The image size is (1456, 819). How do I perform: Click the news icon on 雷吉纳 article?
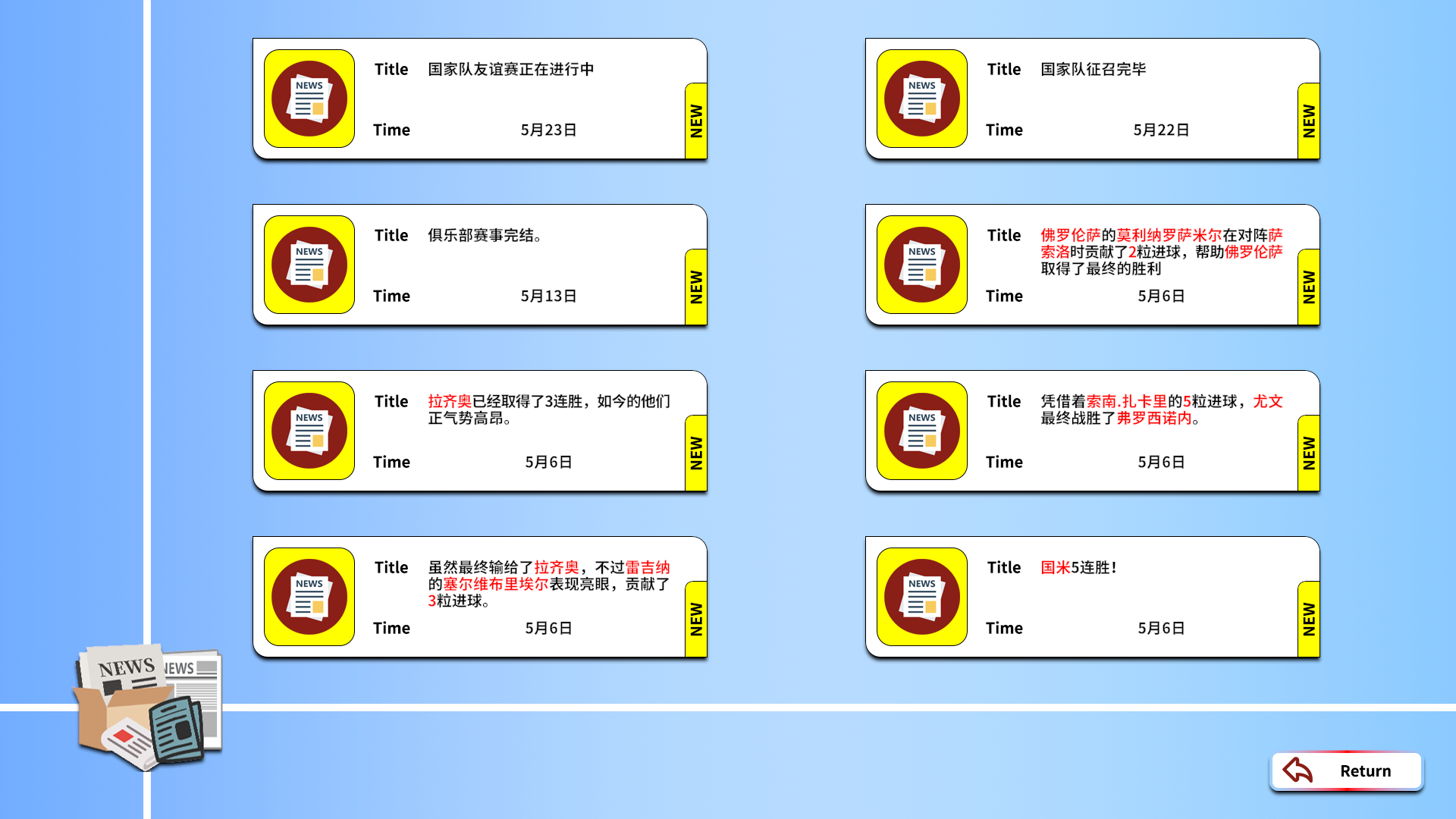(x=309, y=596)
